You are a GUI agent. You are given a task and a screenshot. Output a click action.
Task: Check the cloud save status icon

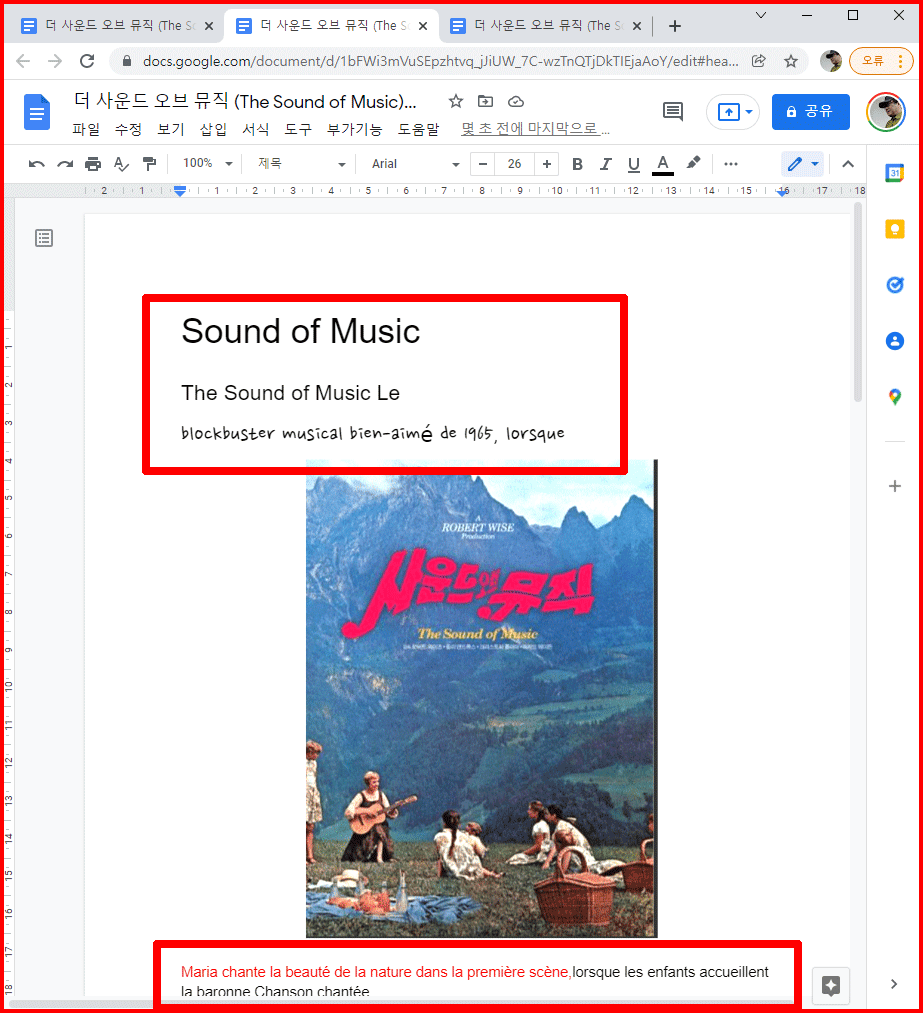[515, 101]
